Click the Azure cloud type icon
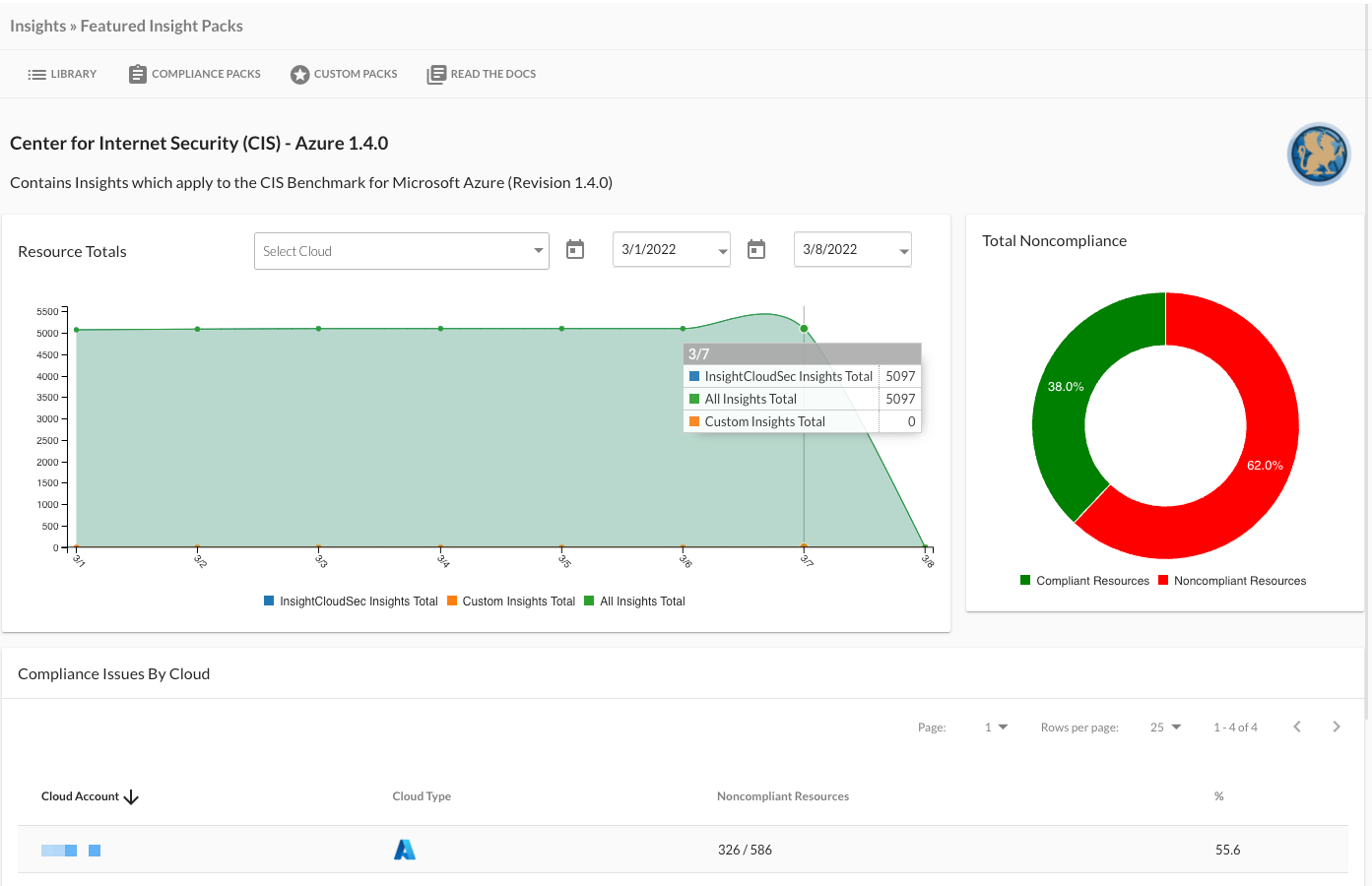 (405, 850)
